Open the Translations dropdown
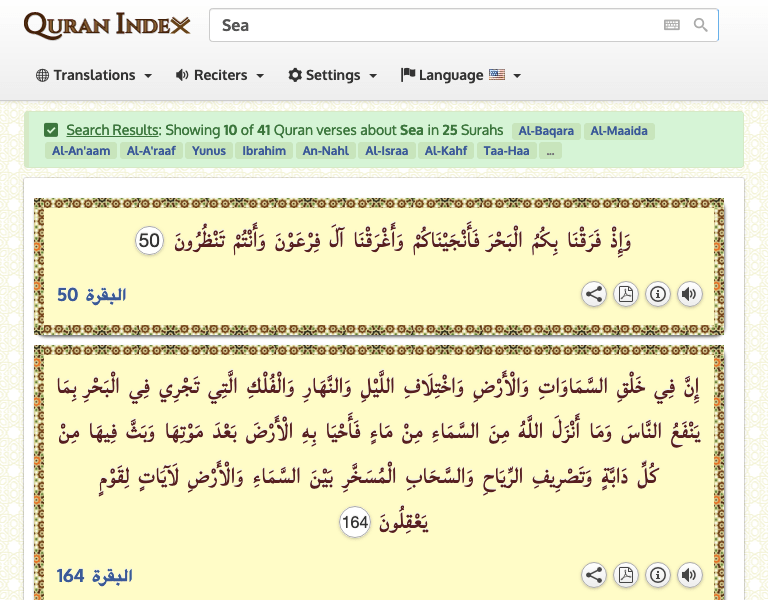The image size is (768, 600). [x=94, y=75]
